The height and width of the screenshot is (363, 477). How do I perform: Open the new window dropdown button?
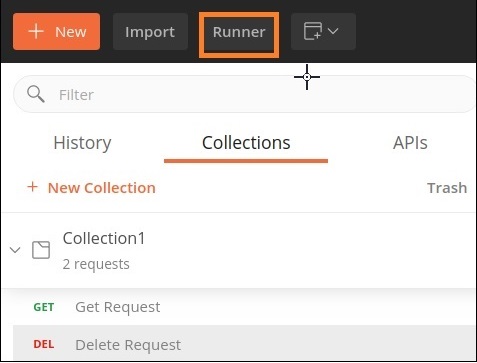[x=323, y=32]
